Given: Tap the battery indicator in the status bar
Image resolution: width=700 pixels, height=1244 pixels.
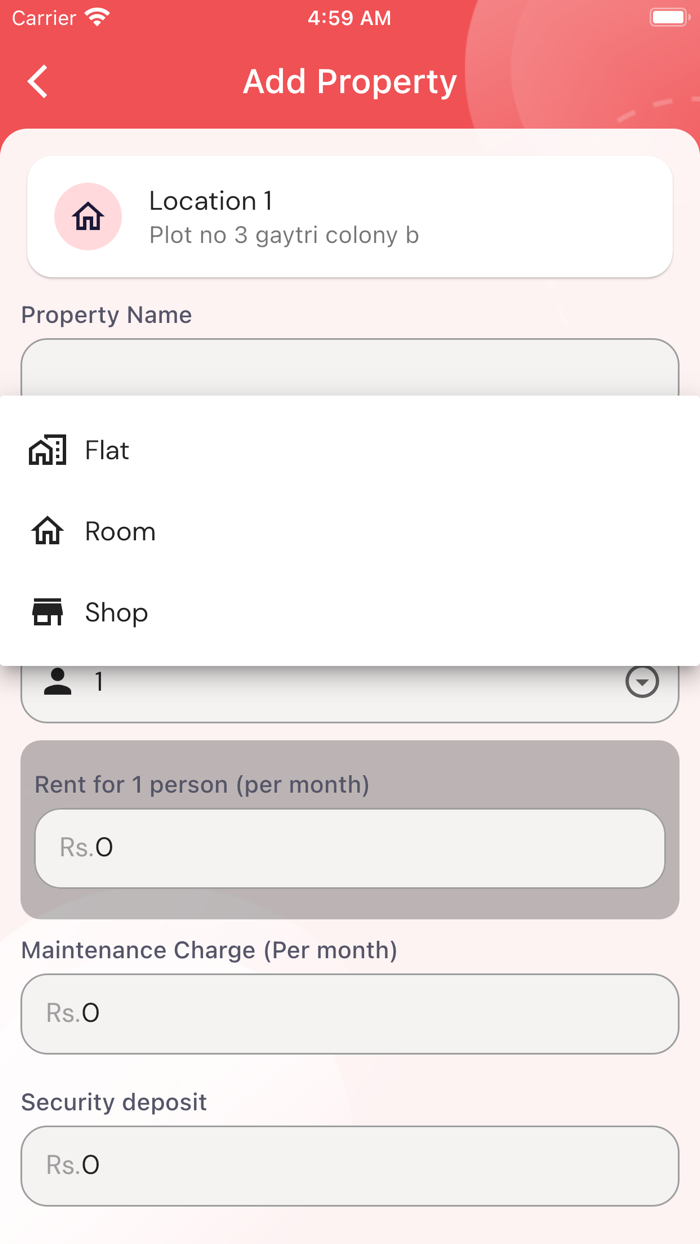Looking at the screenshot, I should [668, 16].
